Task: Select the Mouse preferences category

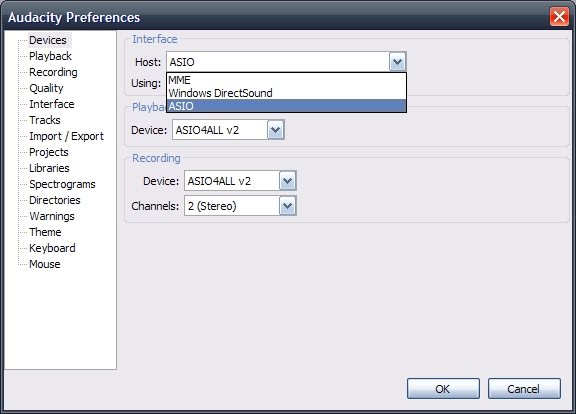Action: click(45, 264)
